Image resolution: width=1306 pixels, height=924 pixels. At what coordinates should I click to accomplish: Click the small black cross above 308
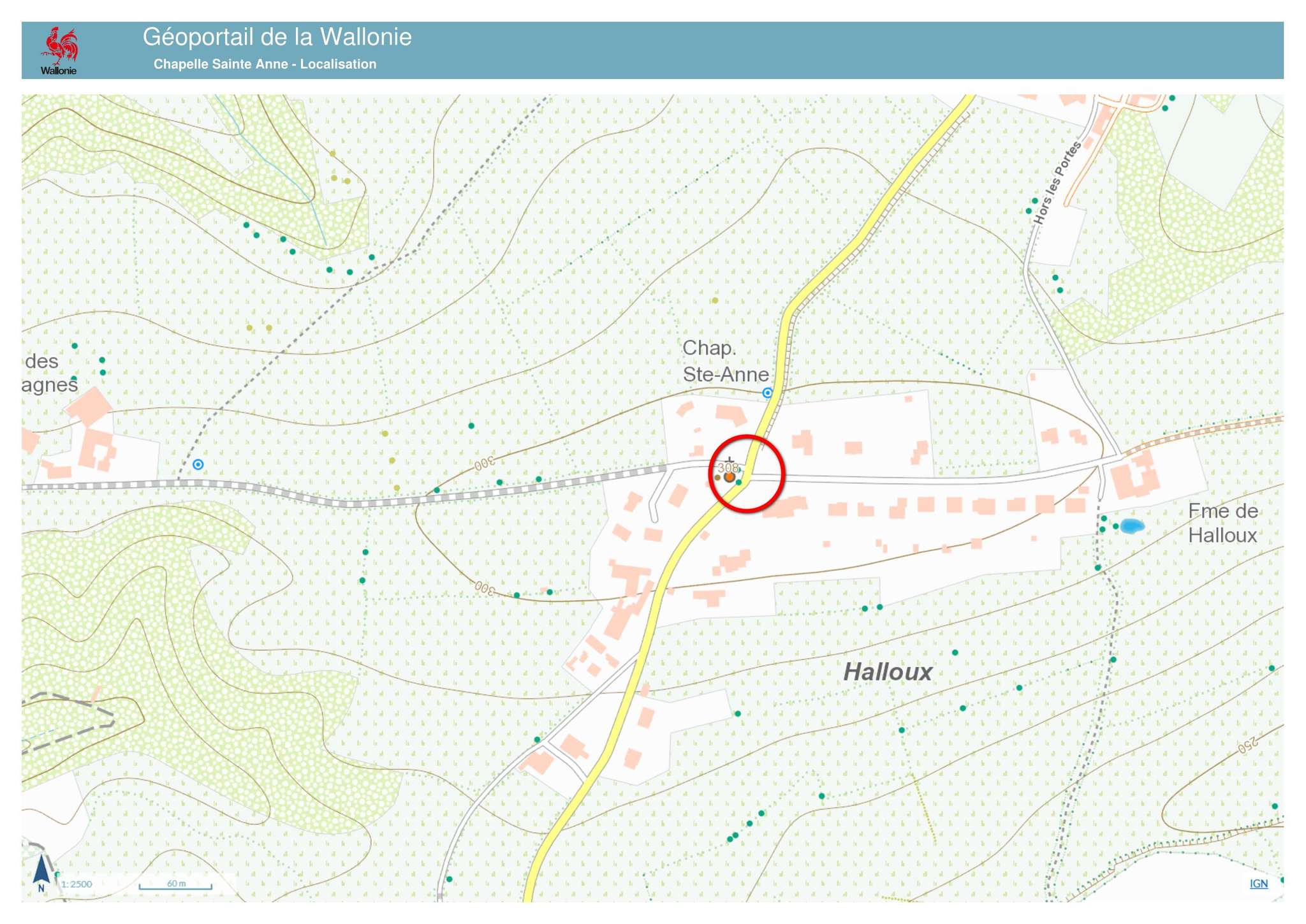[730, 460]
